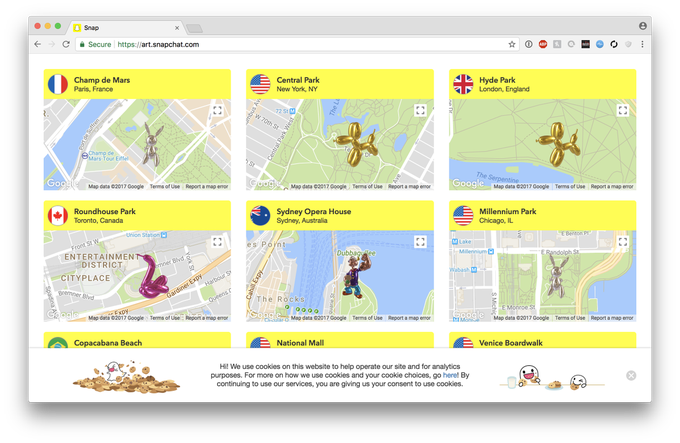Click 'London, England' subtitle
Image resolution: width=680 pixels, height=443 pixels.
click(504, 89)
